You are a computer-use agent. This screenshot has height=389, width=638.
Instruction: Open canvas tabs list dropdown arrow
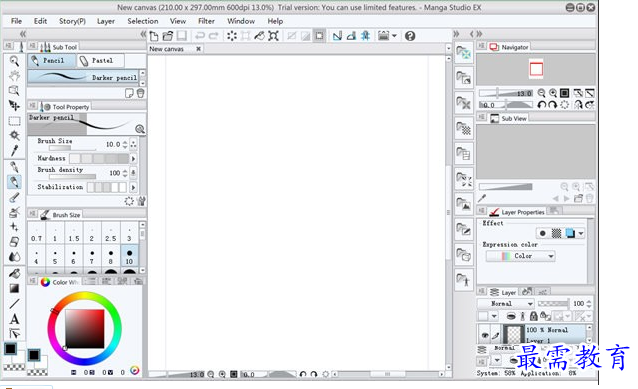[448, 48]
